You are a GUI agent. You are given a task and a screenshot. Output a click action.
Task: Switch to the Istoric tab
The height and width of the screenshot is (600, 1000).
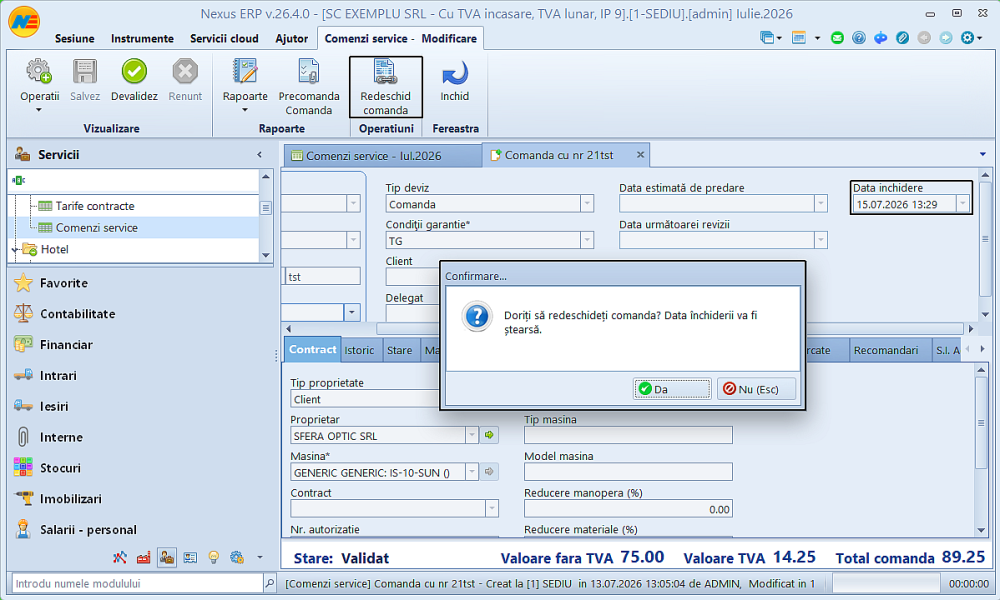[360, 350]
